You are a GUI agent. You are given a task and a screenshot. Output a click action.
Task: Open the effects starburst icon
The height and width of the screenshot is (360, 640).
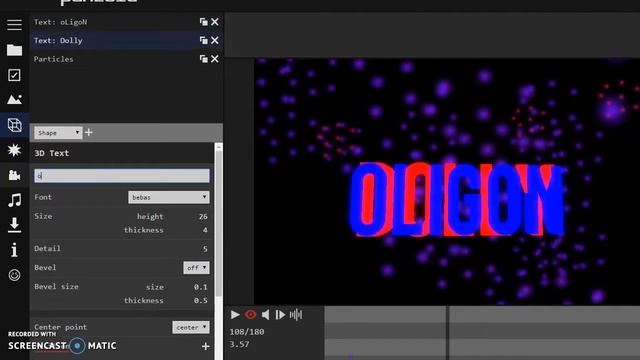(x=14, y=150)
